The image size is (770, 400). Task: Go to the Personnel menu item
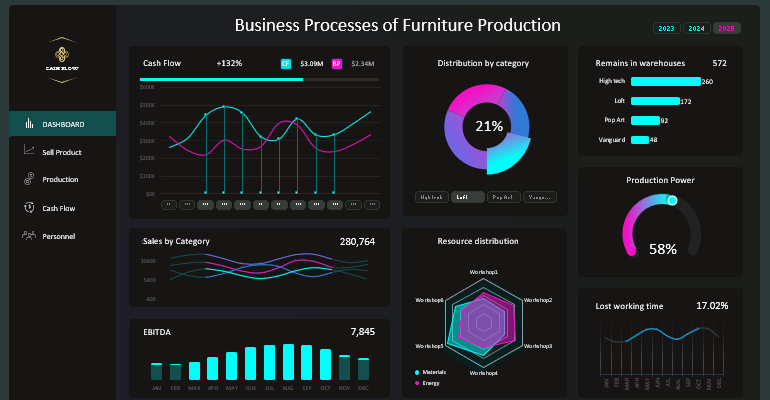click(59, 237)
